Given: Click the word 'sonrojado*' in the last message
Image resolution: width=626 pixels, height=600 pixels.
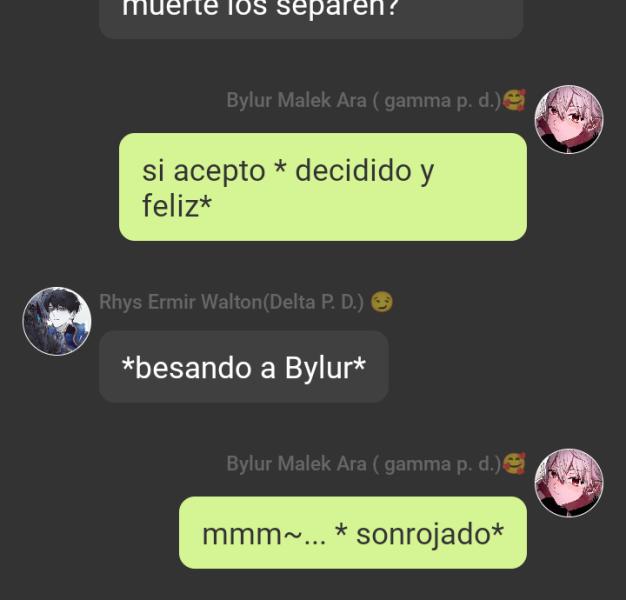Looking at the screenshot, I should pos(430,535).
